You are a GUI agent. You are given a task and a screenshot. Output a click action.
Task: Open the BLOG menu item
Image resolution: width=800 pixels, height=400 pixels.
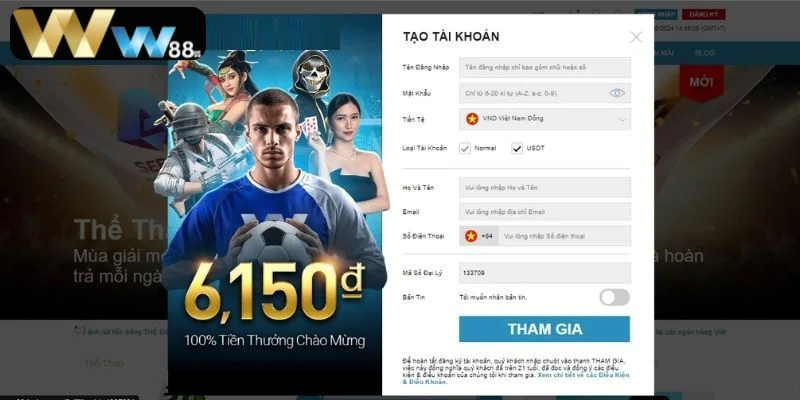click(705, 53)
